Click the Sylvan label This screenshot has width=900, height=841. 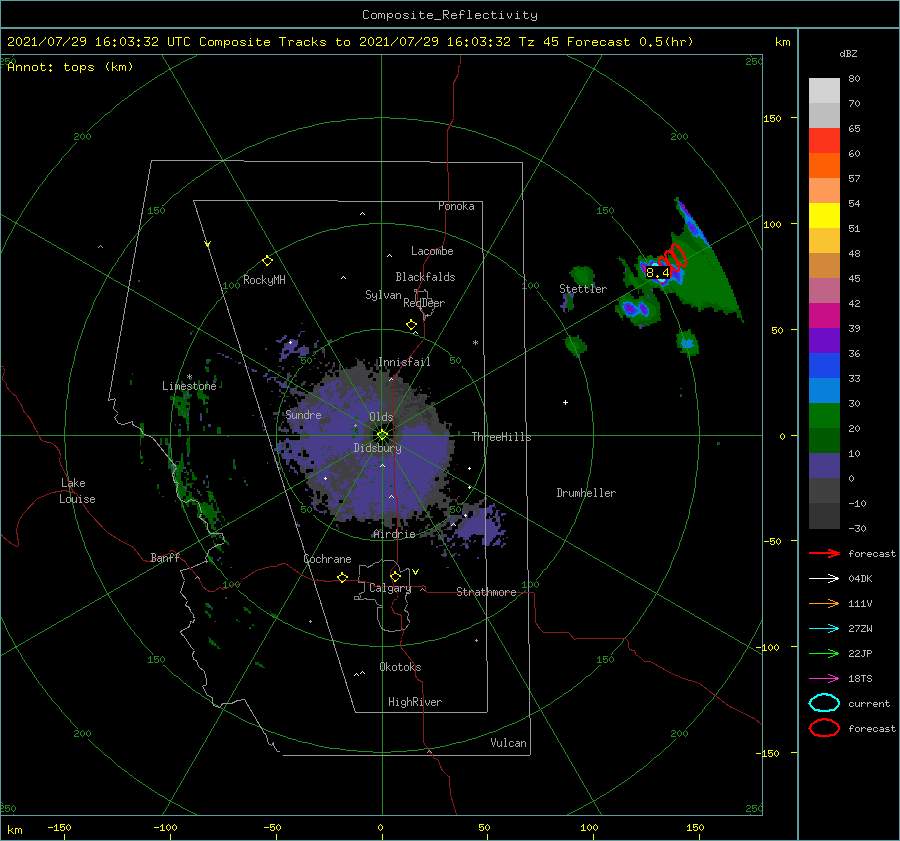point(383,295)
